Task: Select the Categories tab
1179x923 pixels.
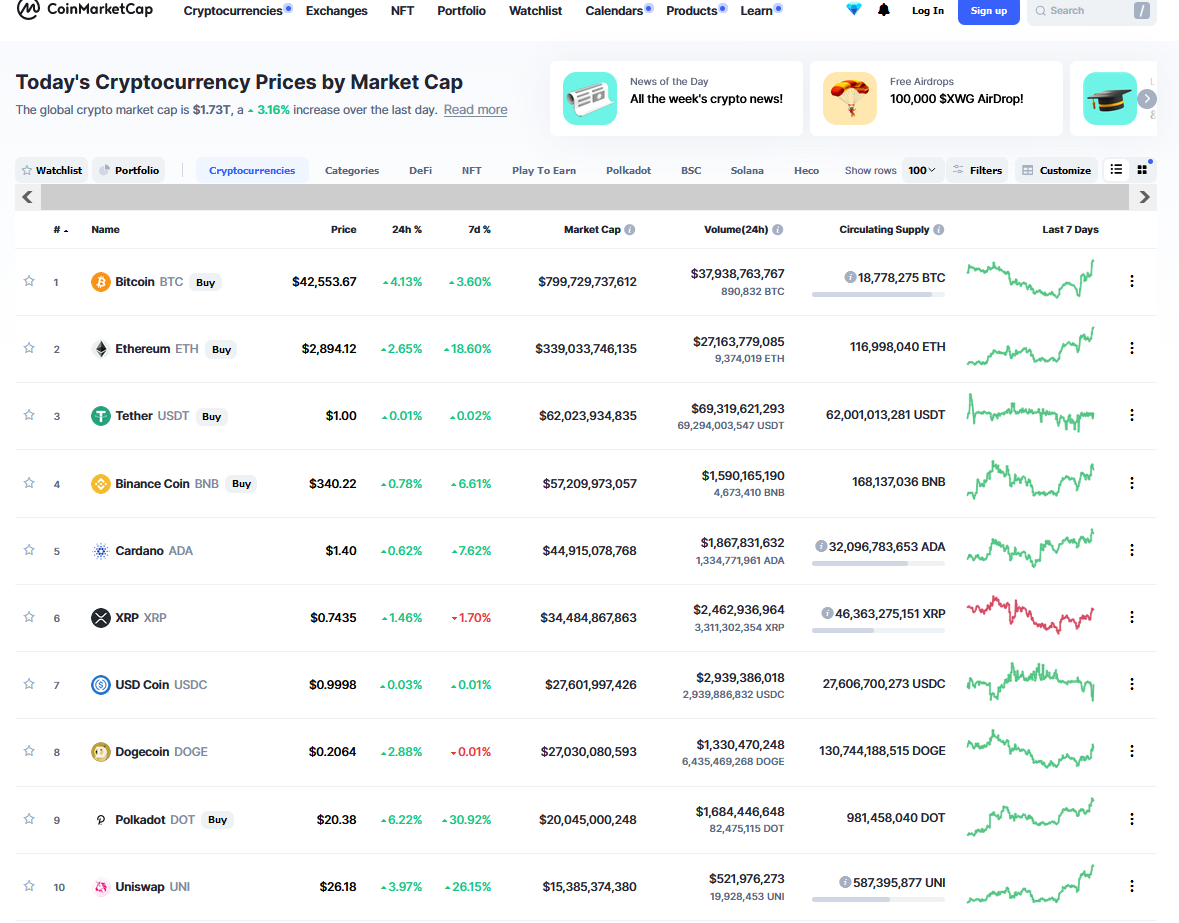Action: click(x=352, y=171)
